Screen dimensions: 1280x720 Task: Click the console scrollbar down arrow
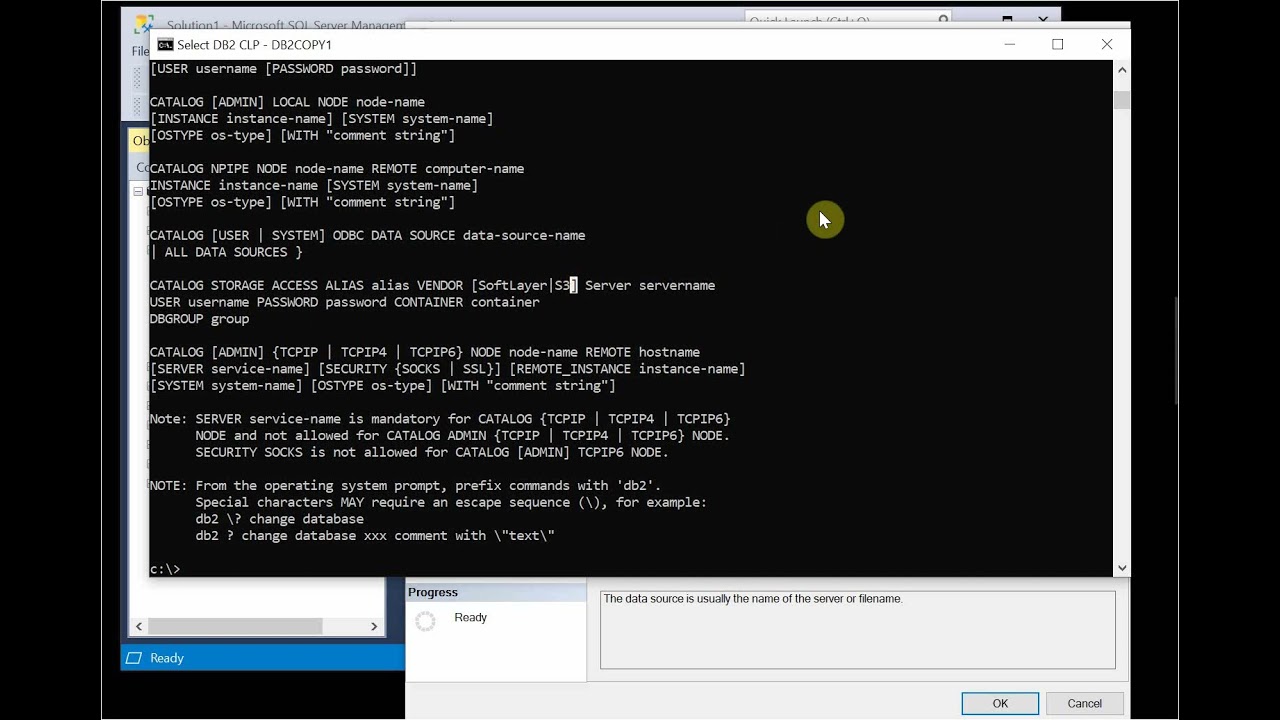coord(1122,567)
